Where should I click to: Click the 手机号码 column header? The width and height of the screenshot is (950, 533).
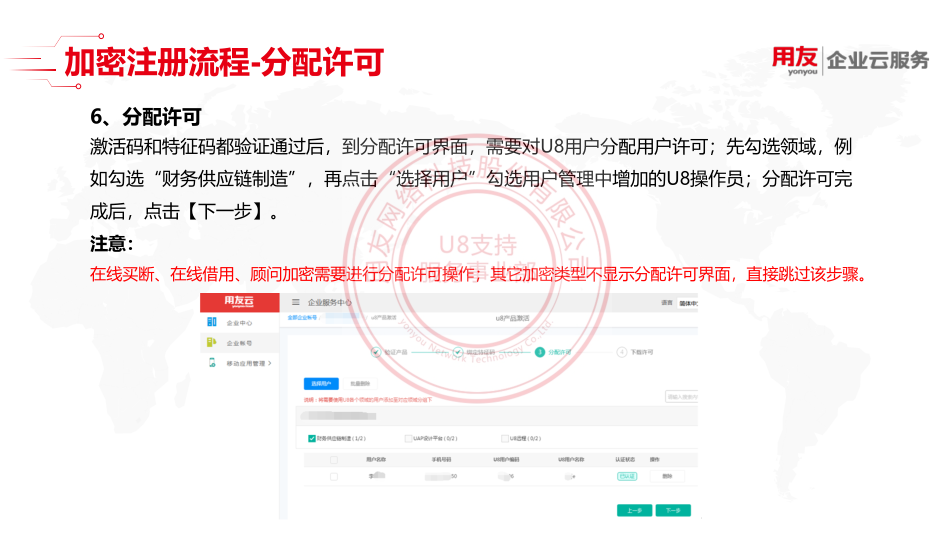click(441, 460)
